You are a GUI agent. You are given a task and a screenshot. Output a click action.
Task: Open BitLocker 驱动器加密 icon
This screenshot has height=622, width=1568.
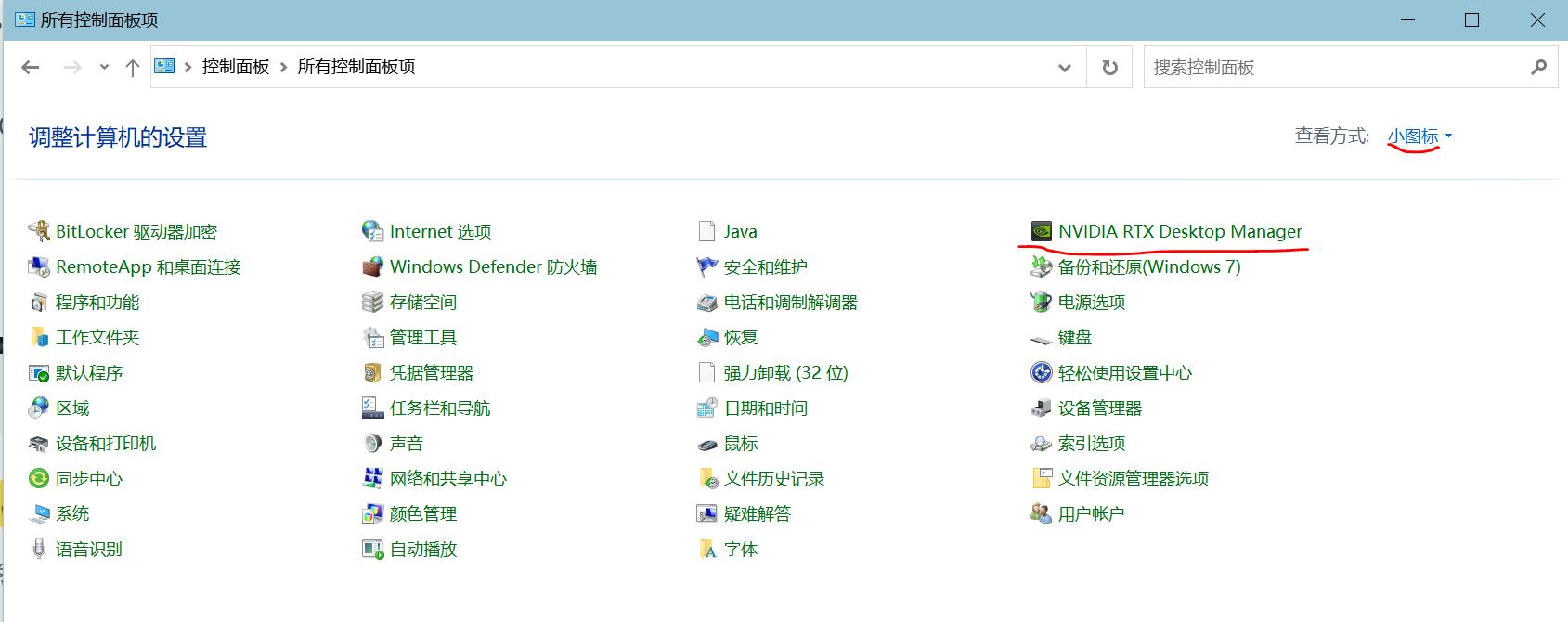39,231
